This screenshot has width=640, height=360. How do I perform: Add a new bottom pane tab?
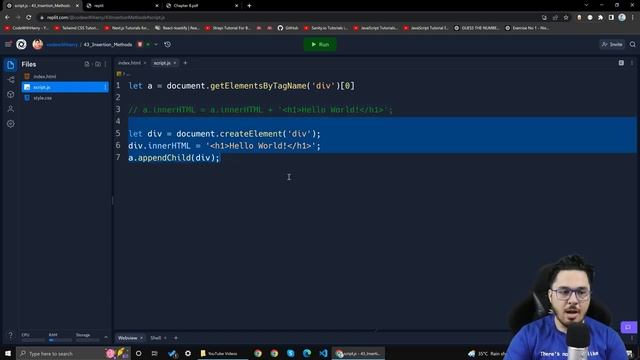point(176,338)
